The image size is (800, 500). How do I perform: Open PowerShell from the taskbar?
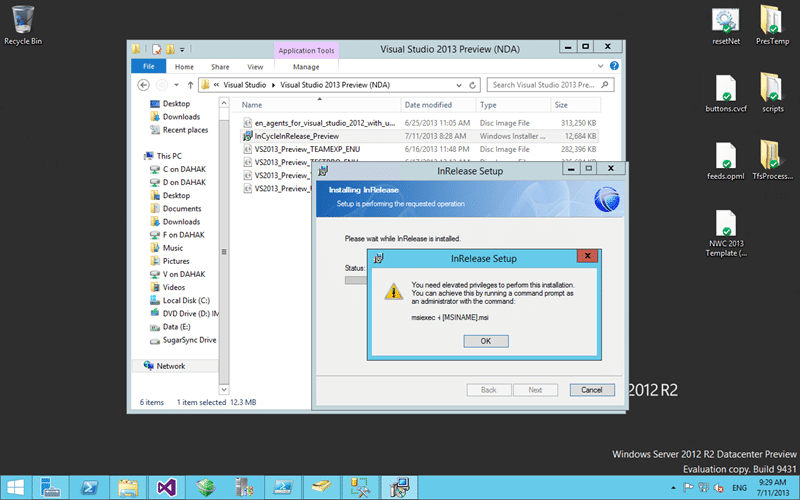89,488
